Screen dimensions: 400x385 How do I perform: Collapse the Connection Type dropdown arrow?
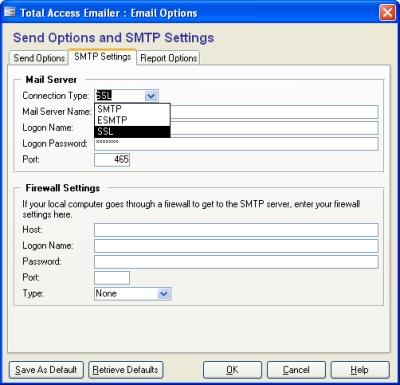pyautogui.click(x=151, y=96)
